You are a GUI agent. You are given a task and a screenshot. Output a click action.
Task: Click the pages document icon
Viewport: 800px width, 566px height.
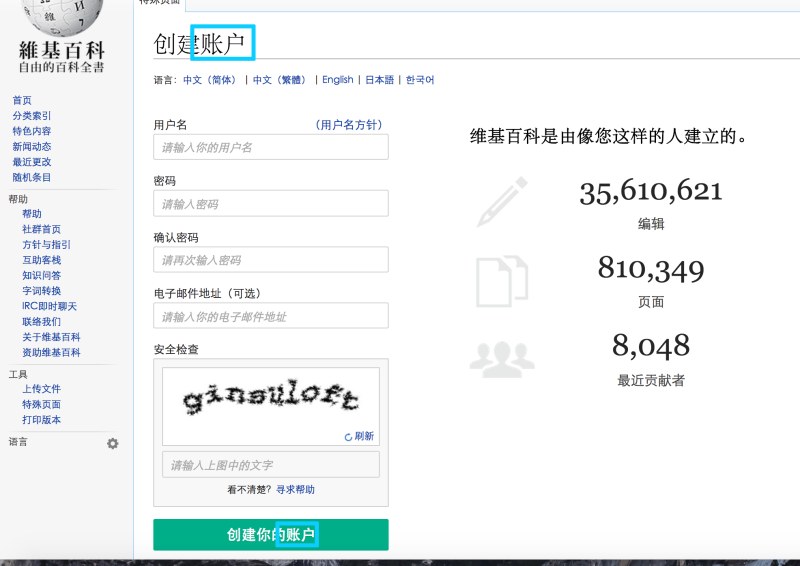pyautogui.click(x=502, y=281)
